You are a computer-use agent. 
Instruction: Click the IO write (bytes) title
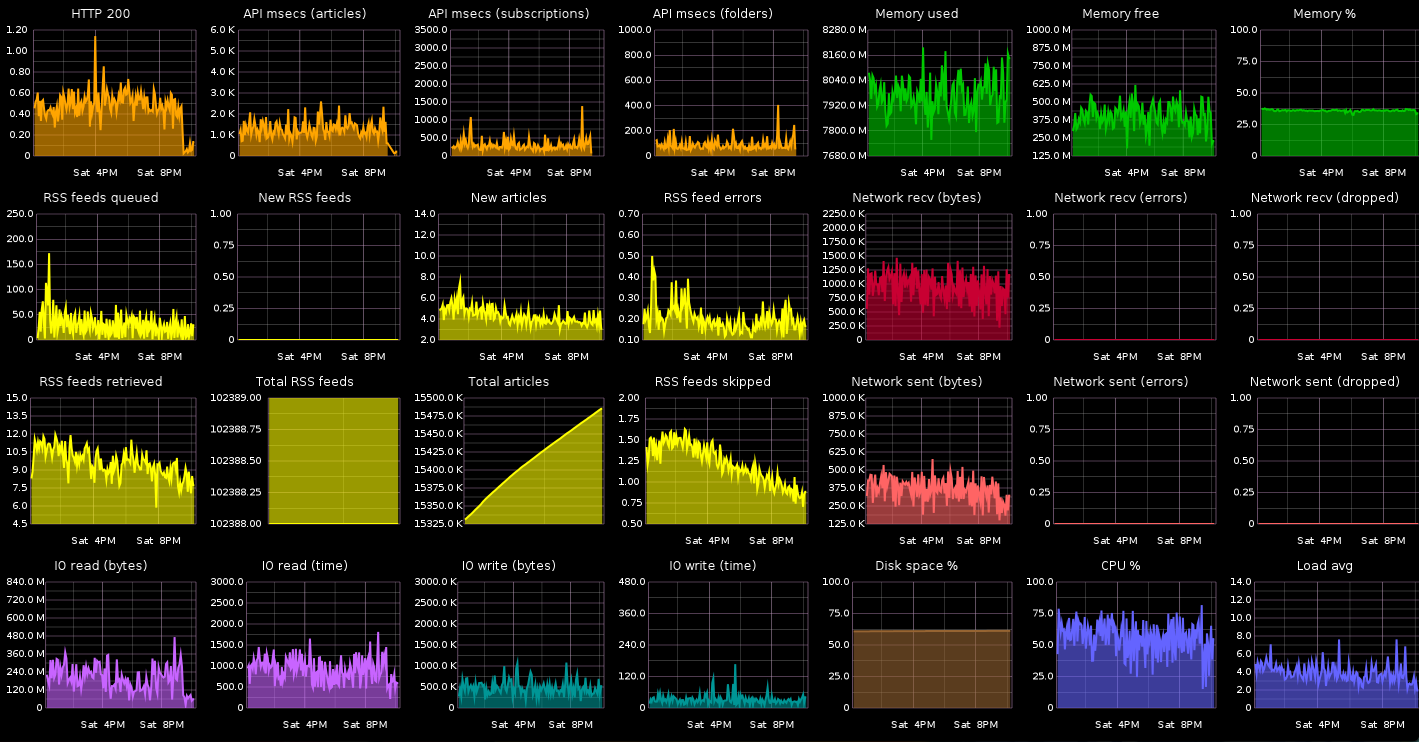[x=510, y=565]
